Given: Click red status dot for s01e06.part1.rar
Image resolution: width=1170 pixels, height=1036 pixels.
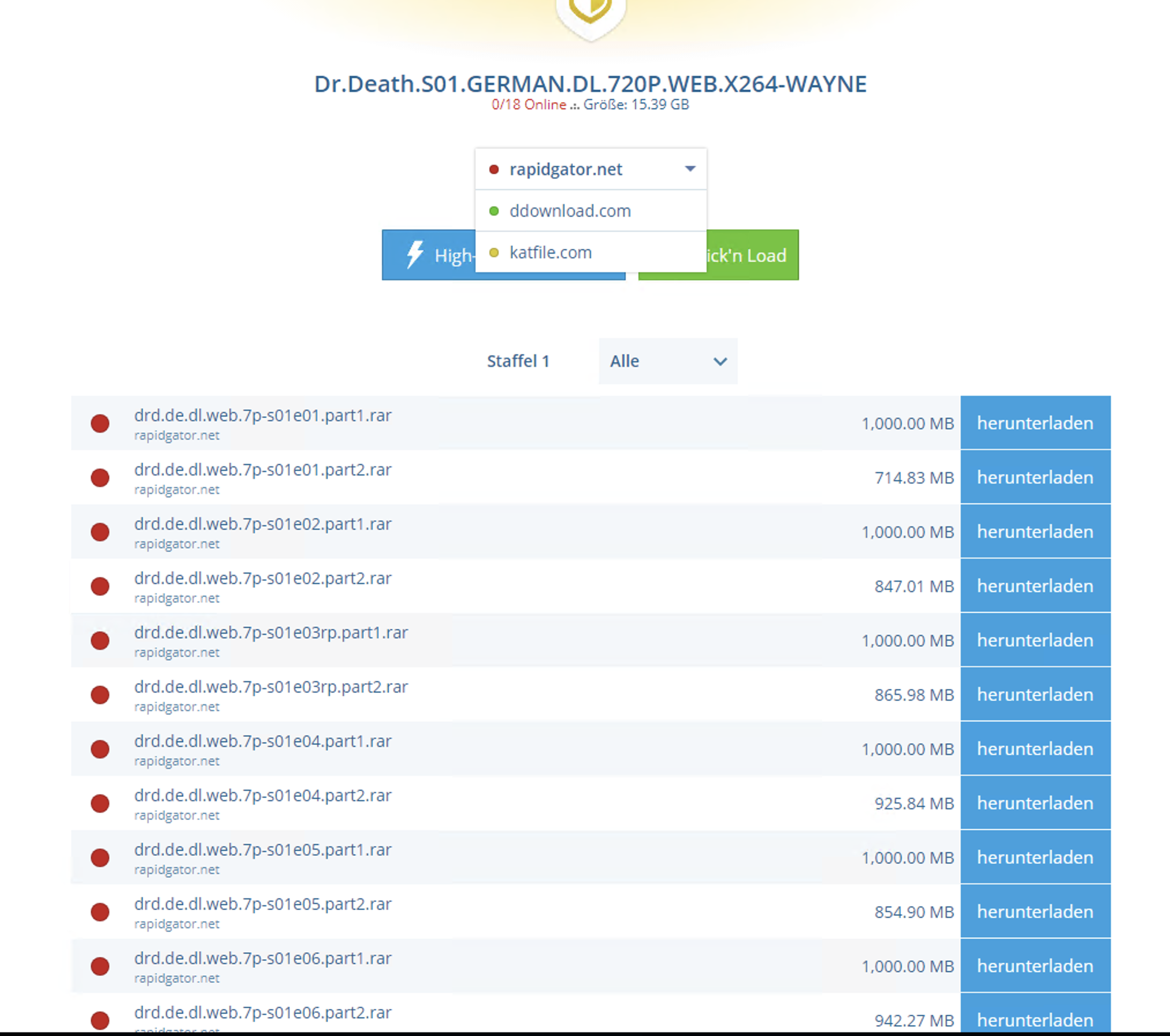Looking at the screenshot, I should [100, 967].
